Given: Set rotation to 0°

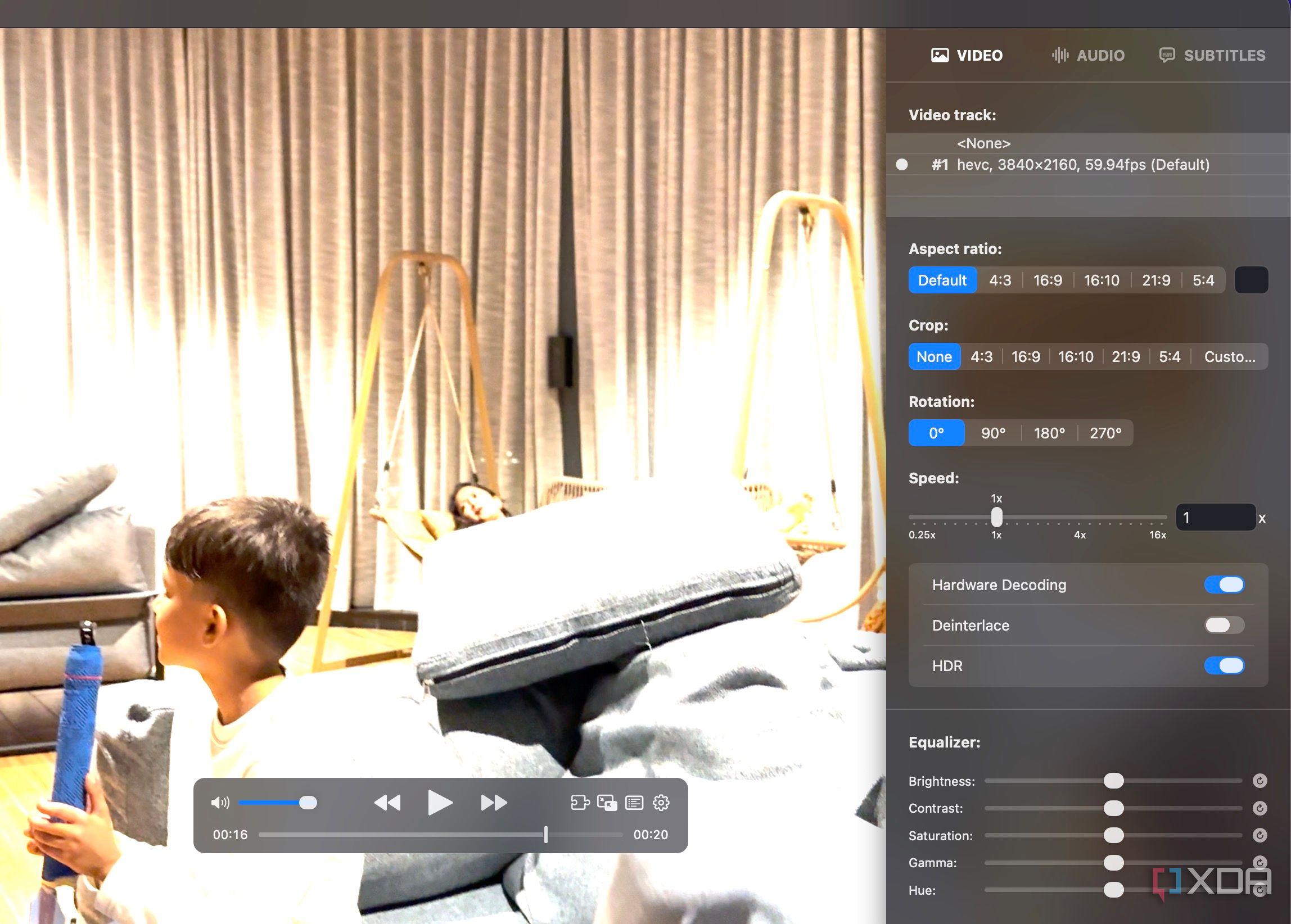Looking at the screenshot, I should (x=936, y=433).
